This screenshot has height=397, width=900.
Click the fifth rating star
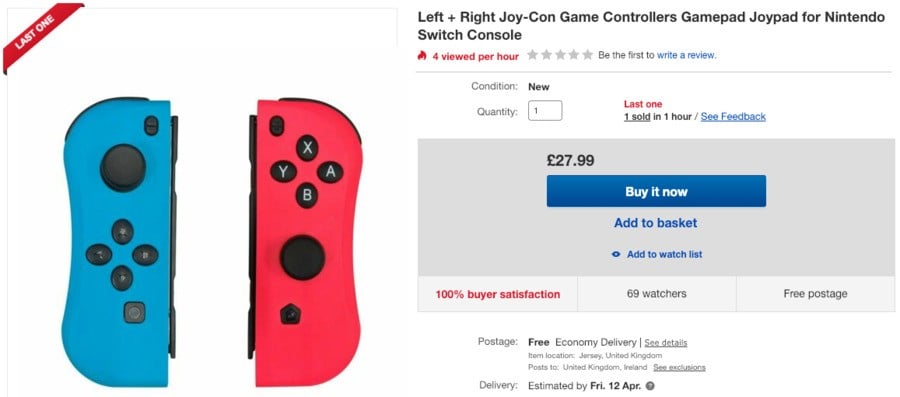point(588,55)
